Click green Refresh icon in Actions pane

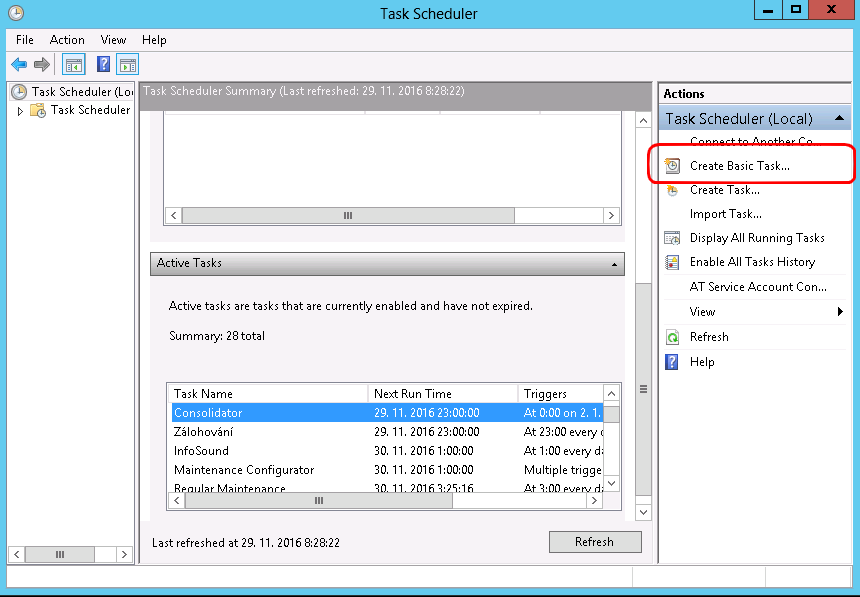673,337
